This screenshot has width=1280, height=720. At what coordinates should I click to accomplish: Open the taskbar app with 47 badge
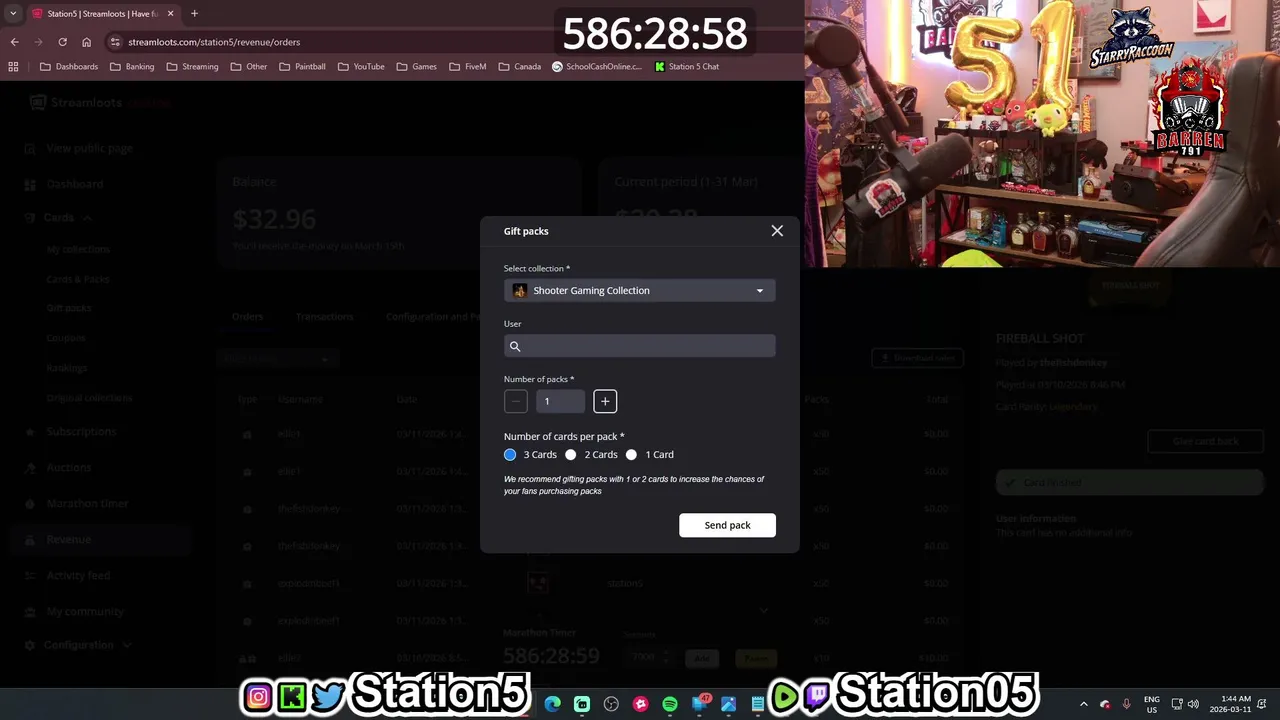click(x=700, y=704)
